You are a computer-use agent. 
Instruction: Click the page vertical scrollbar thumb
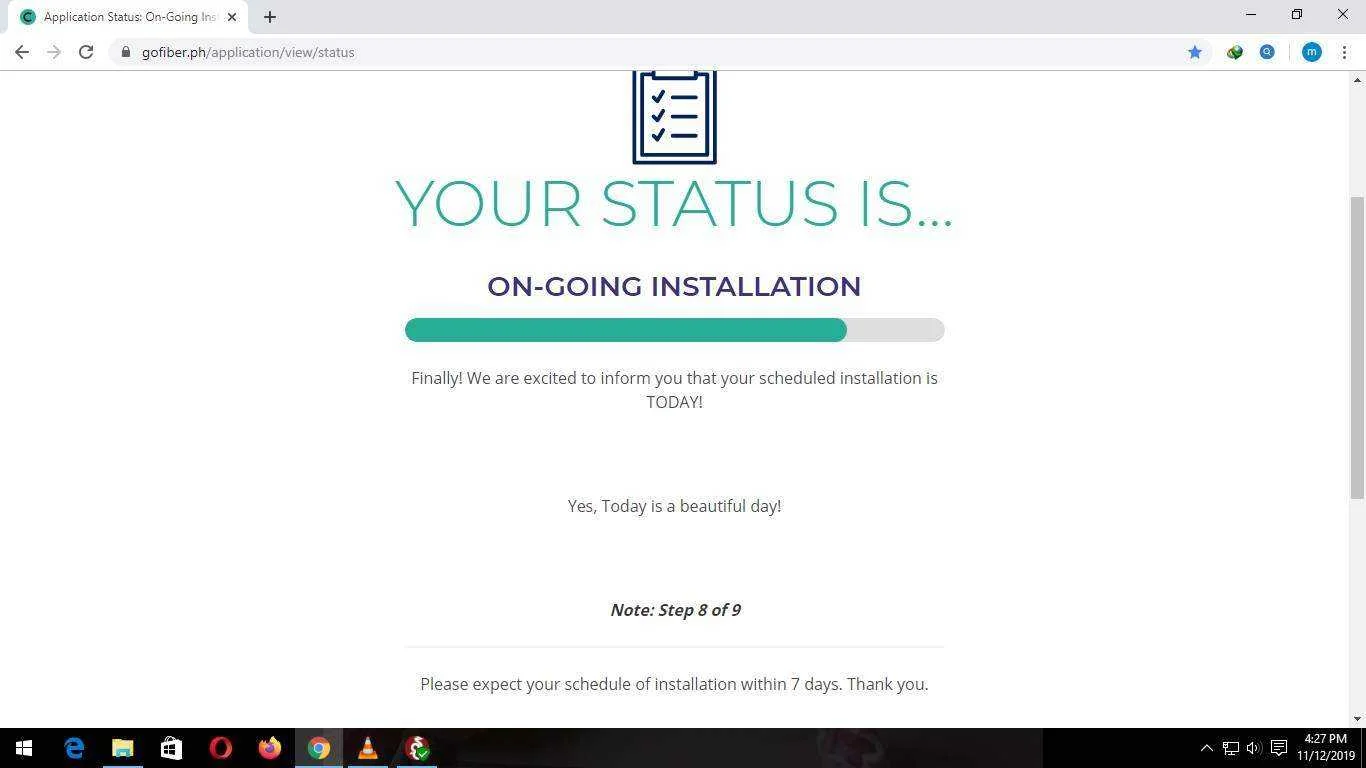point(1357,347)
